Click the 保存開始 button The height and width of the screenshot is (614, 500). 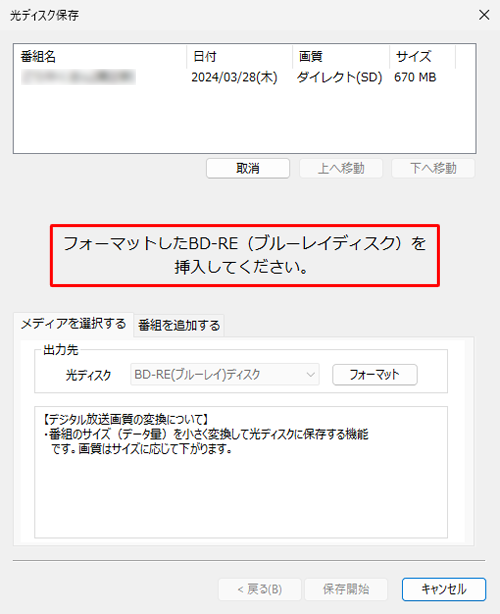pyautogui.click(x=346, y=589)
